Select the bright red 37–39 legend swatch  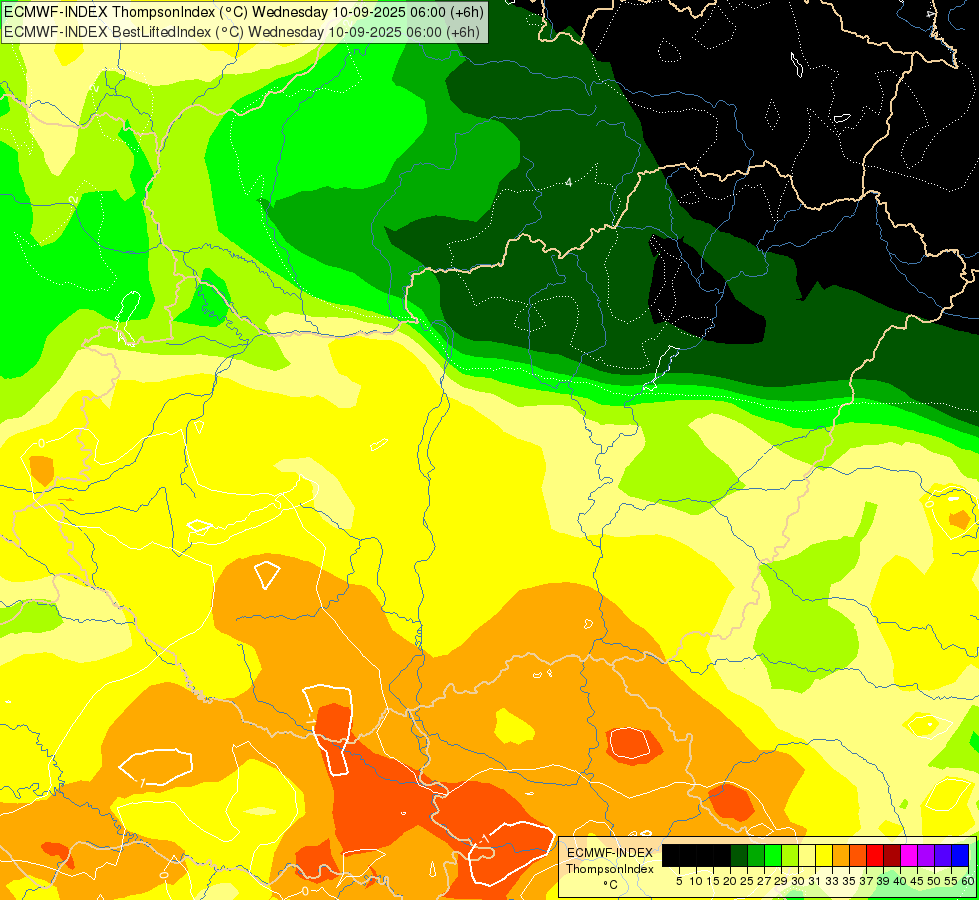[875, 855]
